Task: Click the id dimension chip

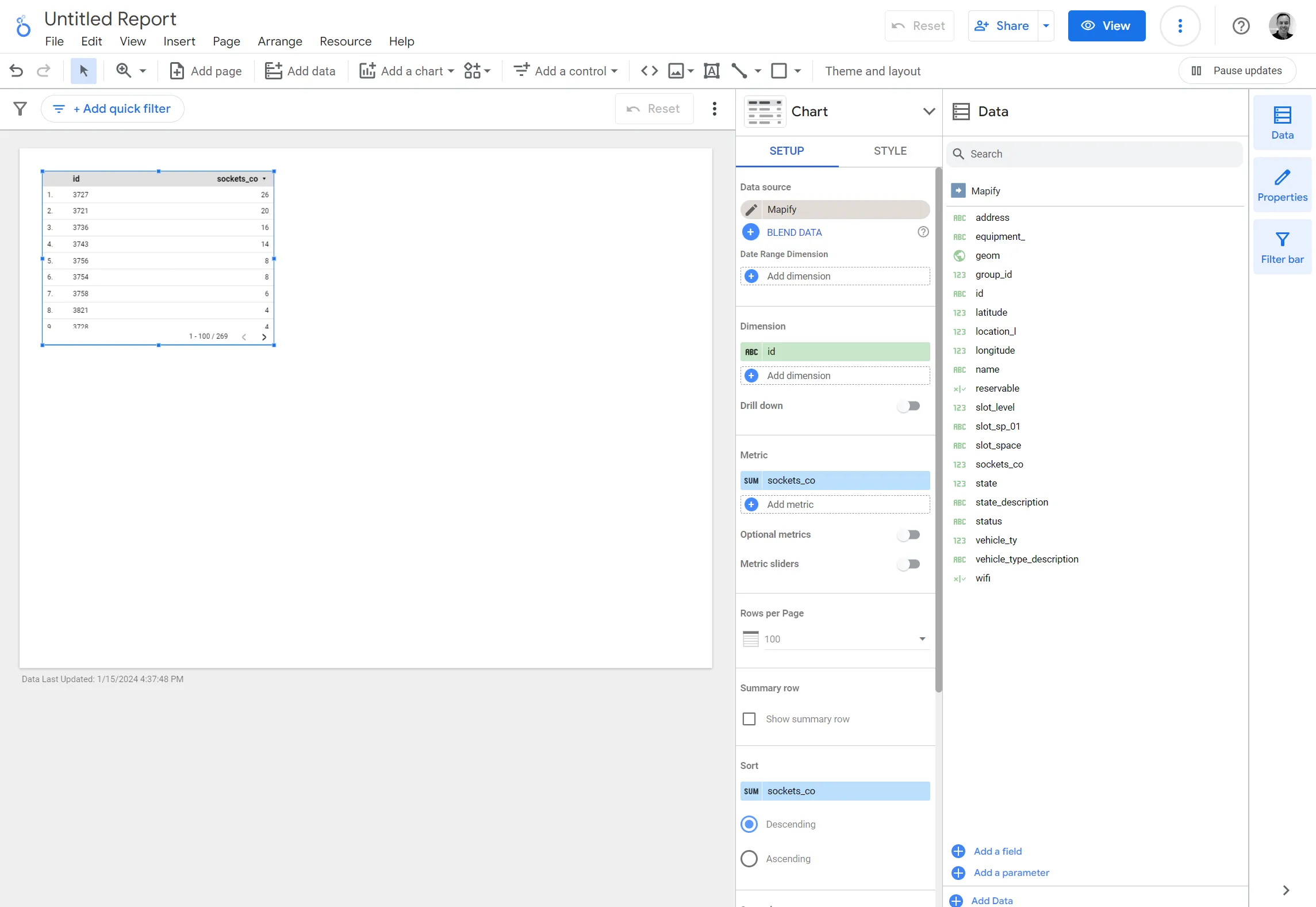Action: coord(835,351)
